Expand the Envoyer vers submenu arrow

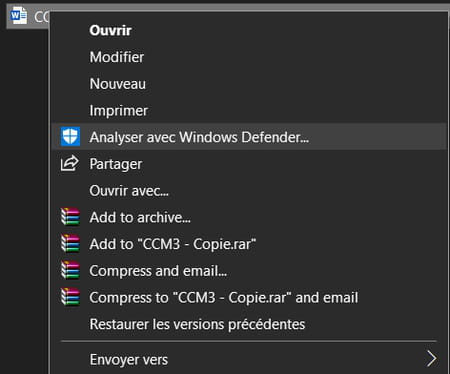[432, 359]
